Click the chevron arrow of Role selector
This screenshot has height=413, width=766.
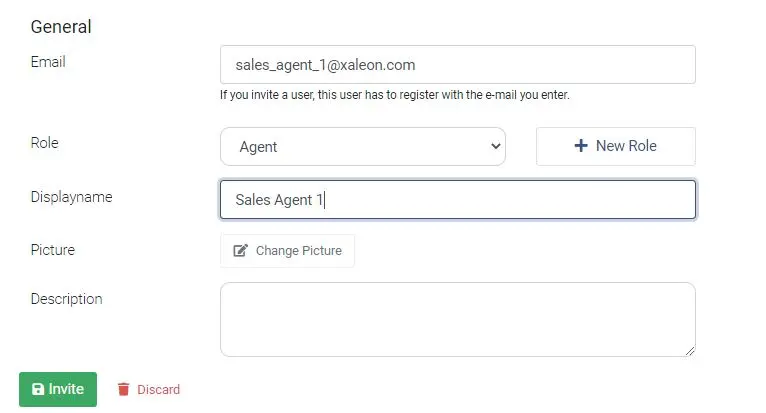495,146
